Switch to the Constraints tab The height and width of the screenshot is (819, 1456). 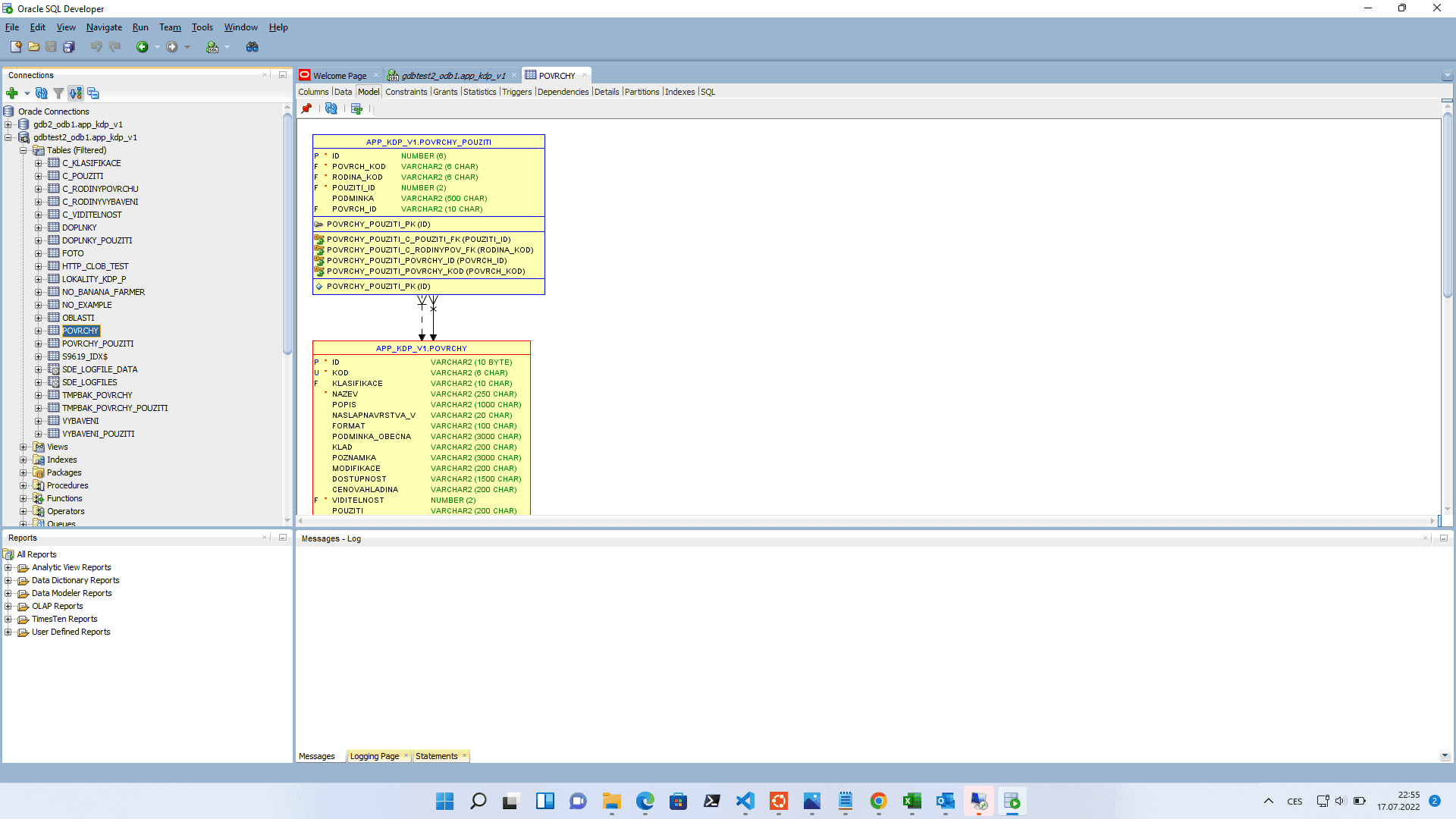pos(406,92)
